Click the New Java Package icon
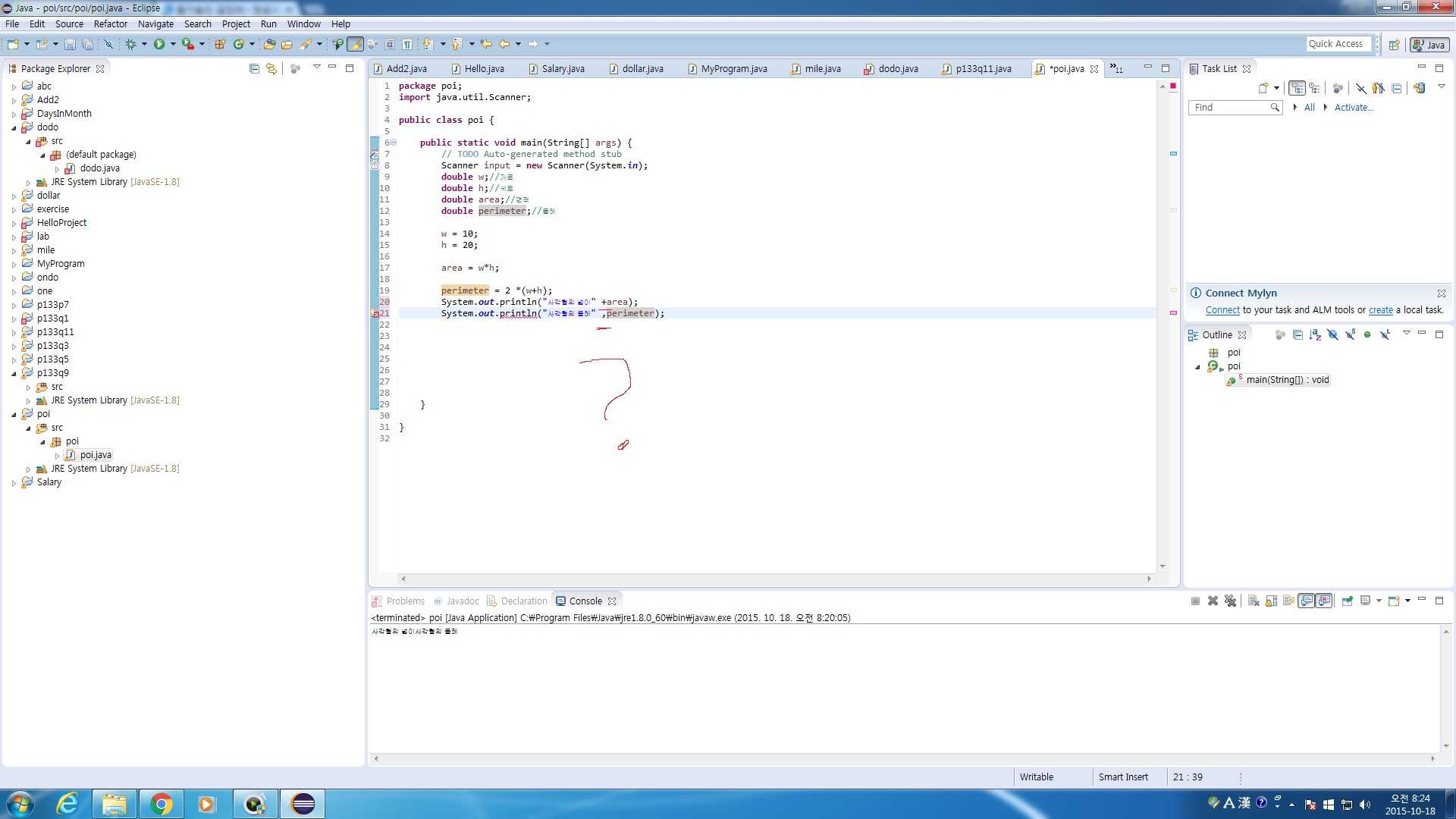Viewport: 1456px width, 819px height. coord(220,45)
